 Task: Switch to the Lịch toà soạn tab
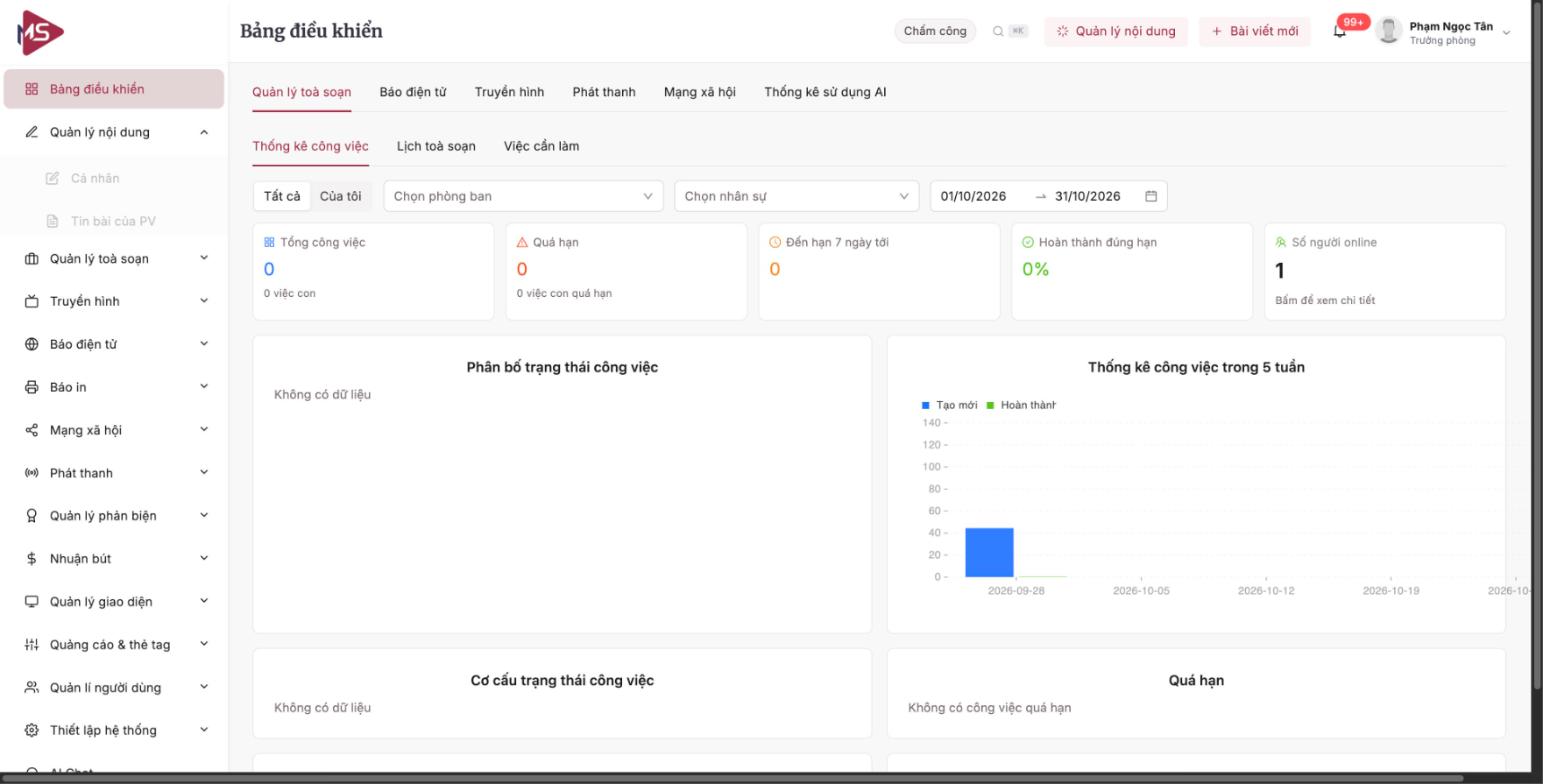pyautogui.click(x=436, y=146)
